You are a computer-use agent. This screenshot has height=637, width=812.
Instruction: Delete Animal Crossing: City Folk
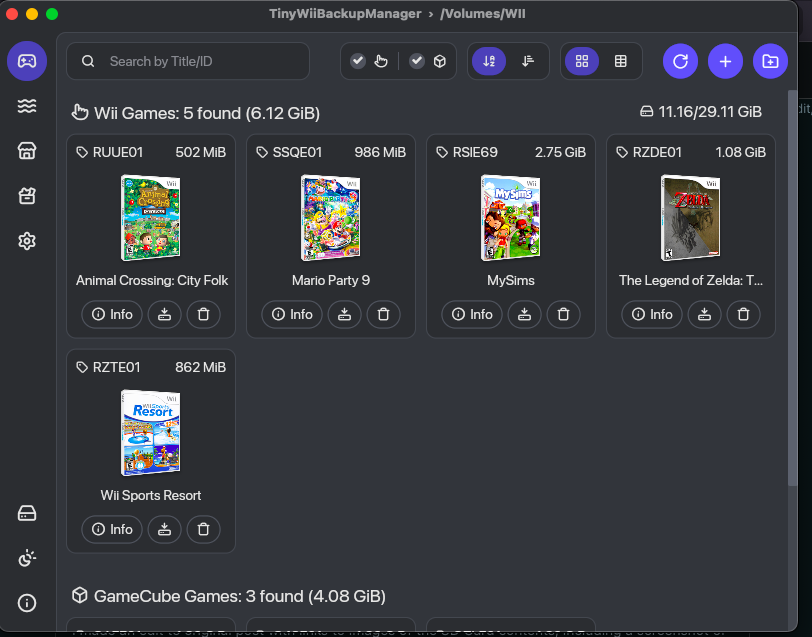(x=204, y=314)
